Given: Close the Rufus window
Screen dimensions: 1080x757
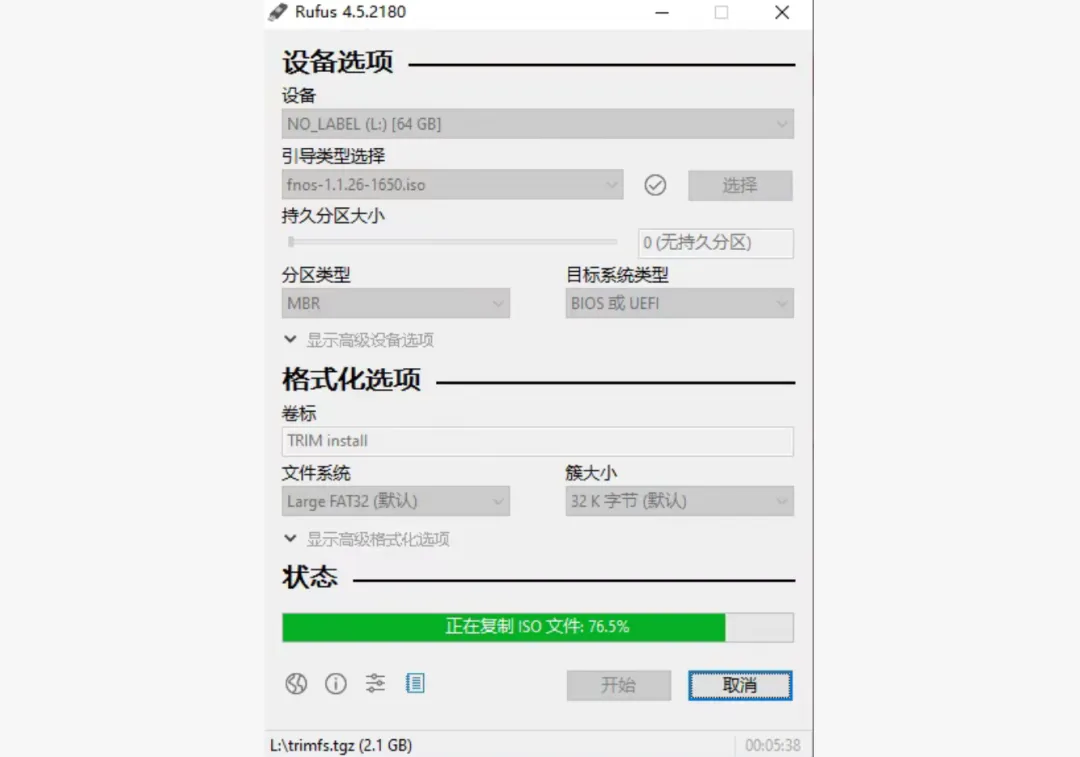Looking at the screenshot, I should tap(782, 12).
